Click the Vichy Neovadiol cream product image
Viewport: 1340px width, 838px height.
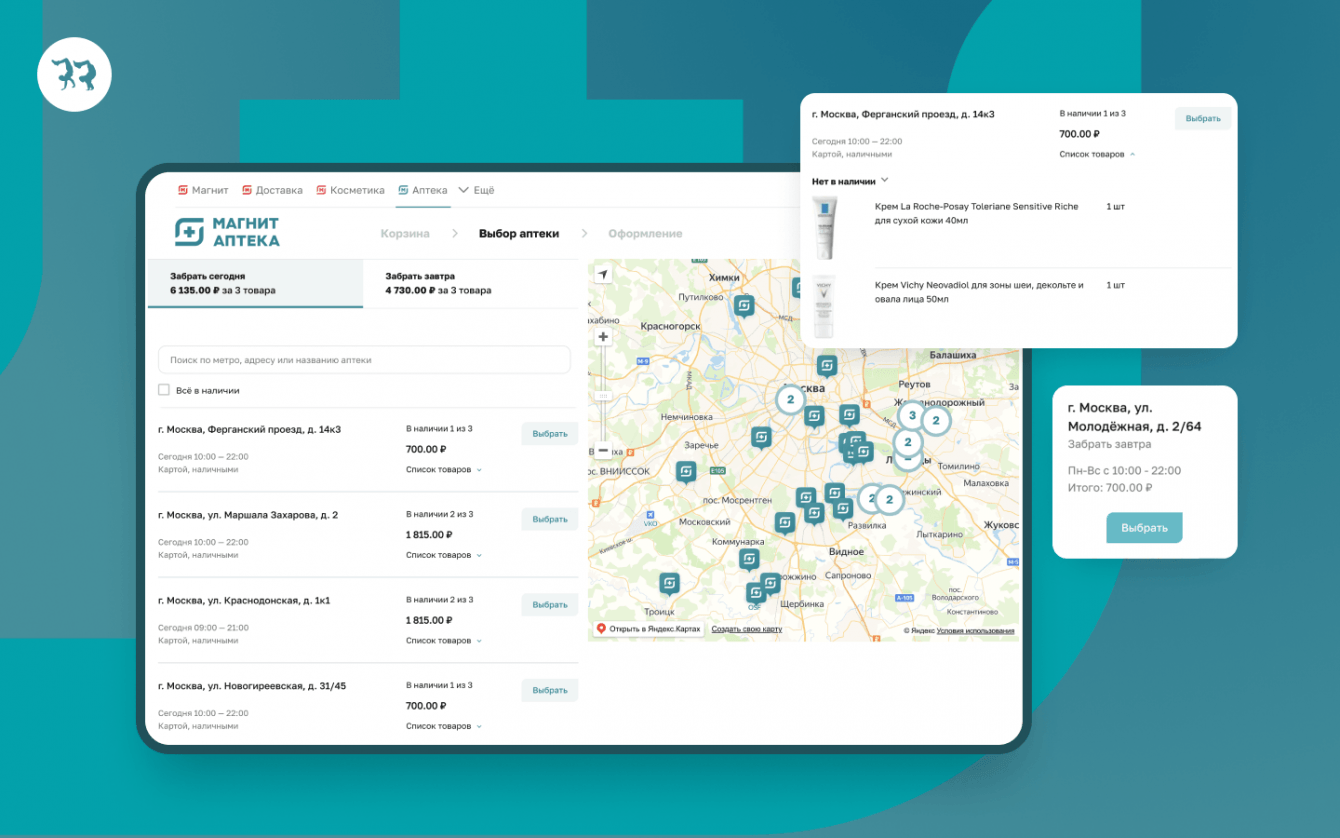tap(824, 307)
